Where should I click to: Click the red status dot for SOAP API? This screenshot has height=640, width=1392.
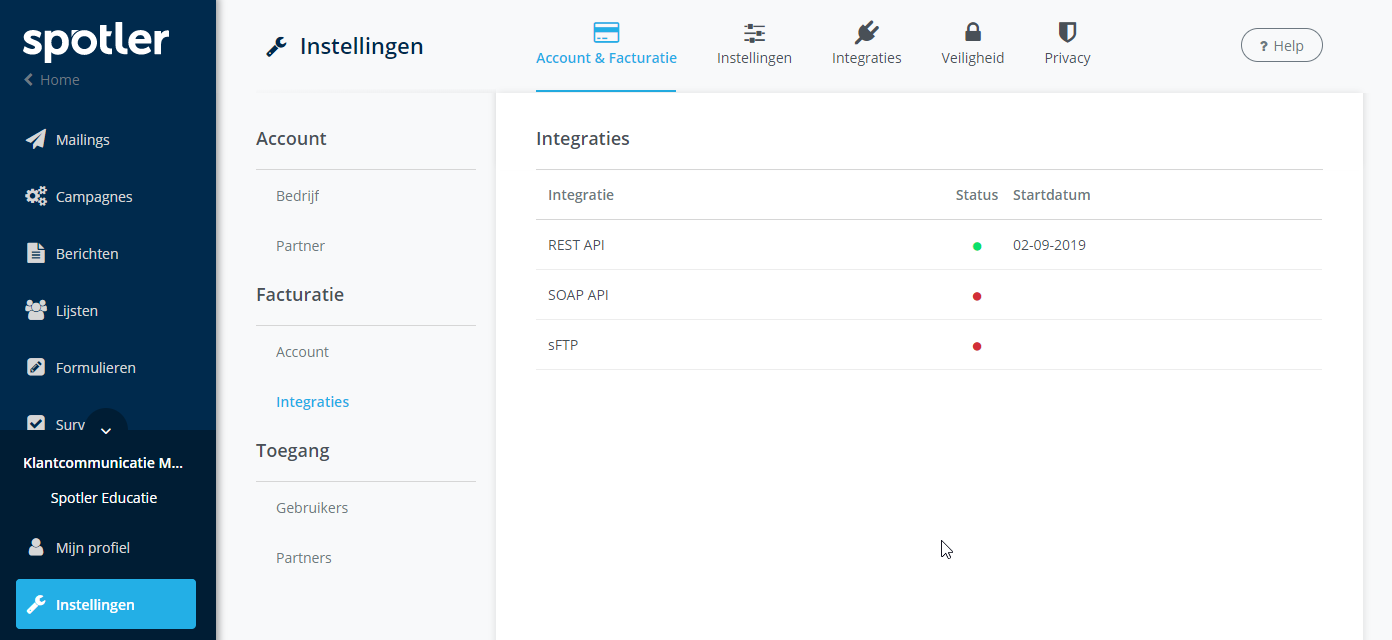(x=977, y=296)
